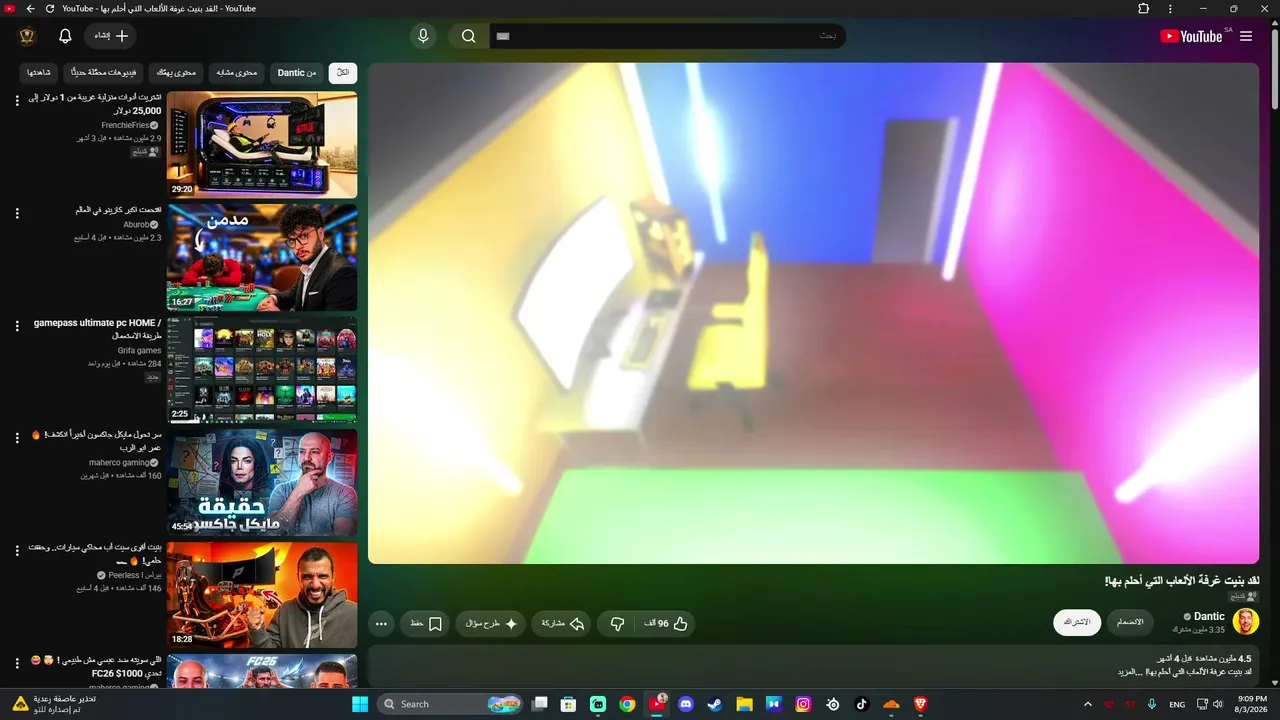Select the 'شاهدتها' filter chip
Screen dimensions: 1280x720
tap(39, 73)
